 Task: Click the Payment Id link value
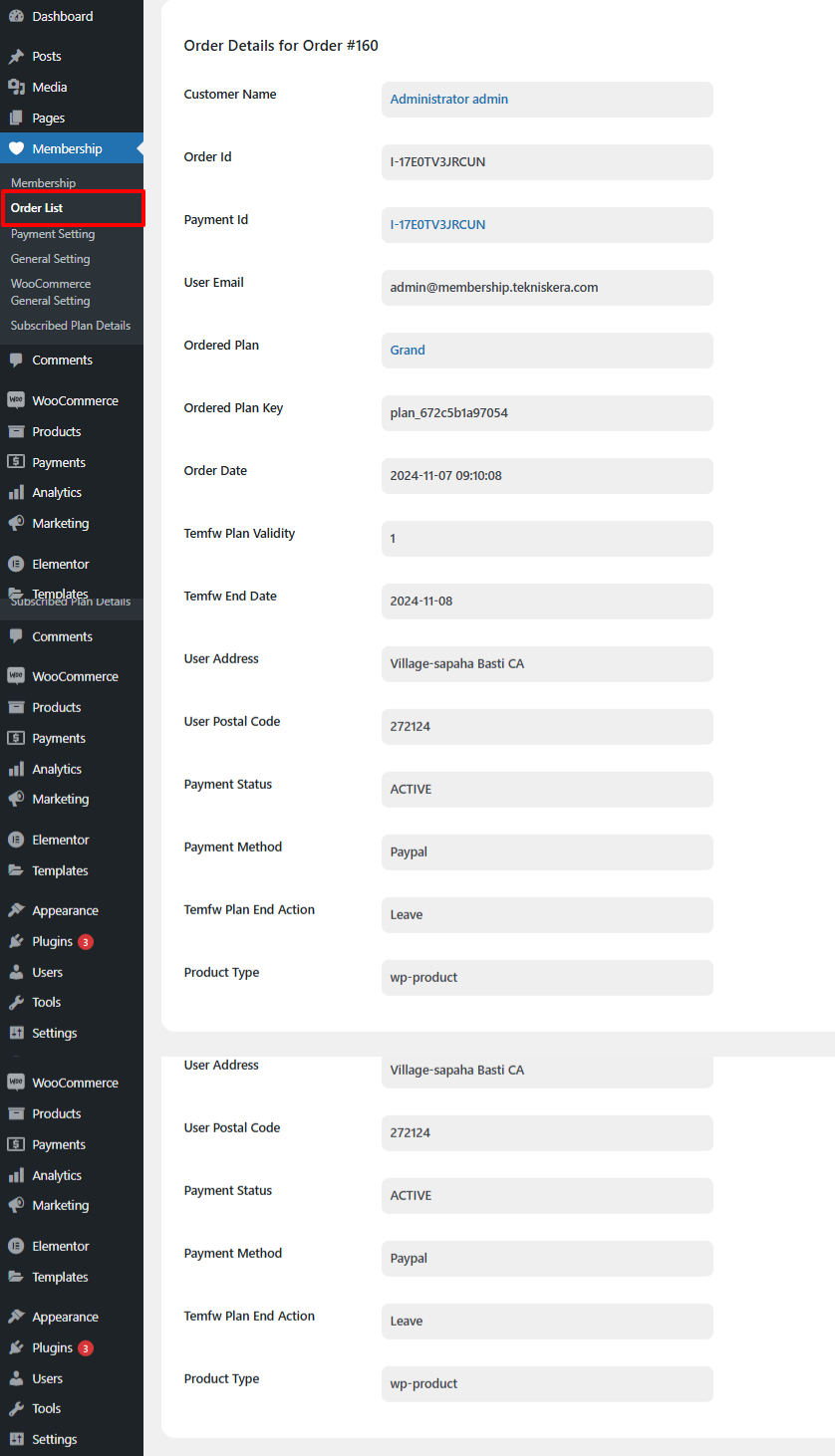coord(437,225)
